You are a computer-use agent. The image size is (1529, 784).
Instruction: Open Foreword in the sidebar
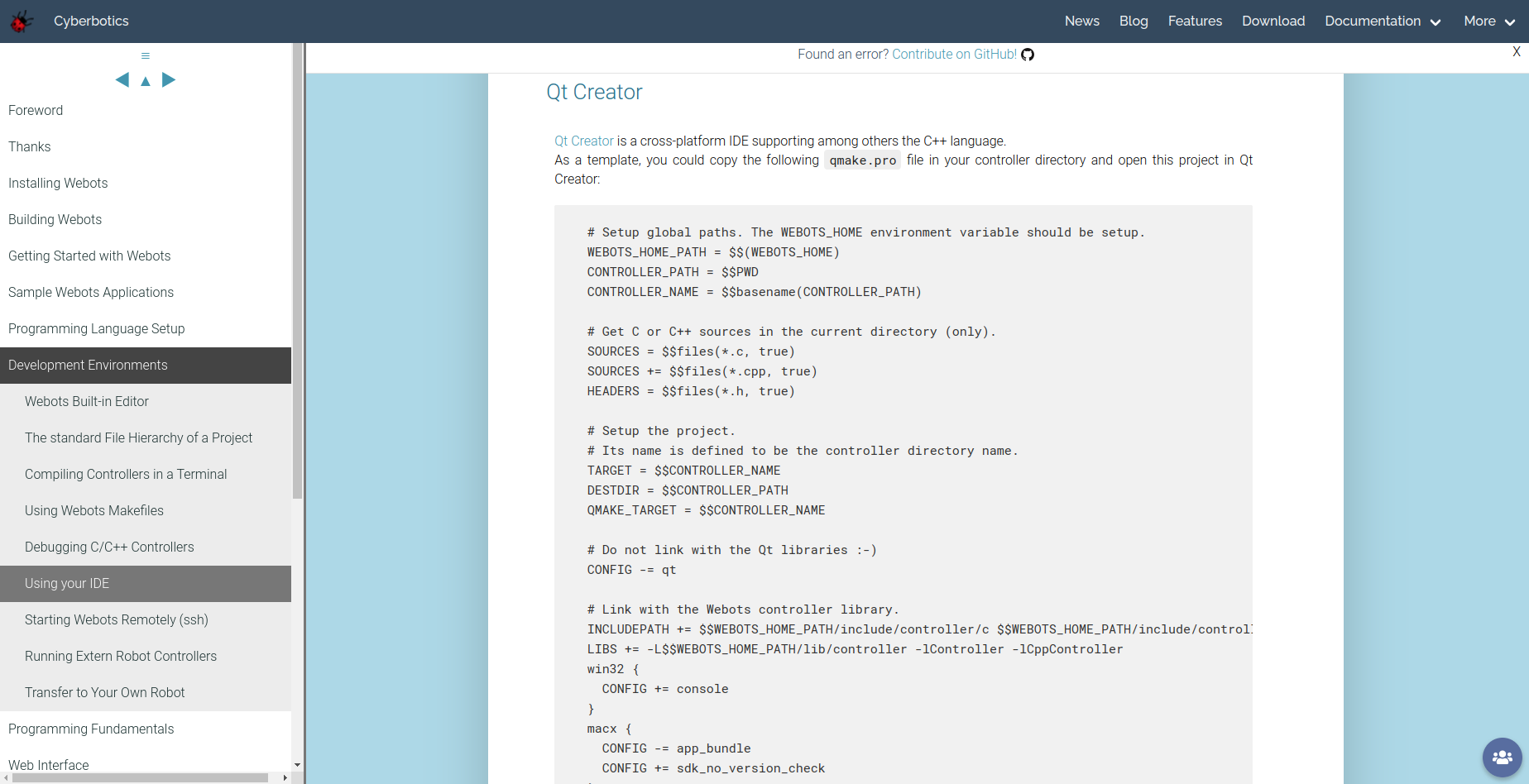click(146, 111)
